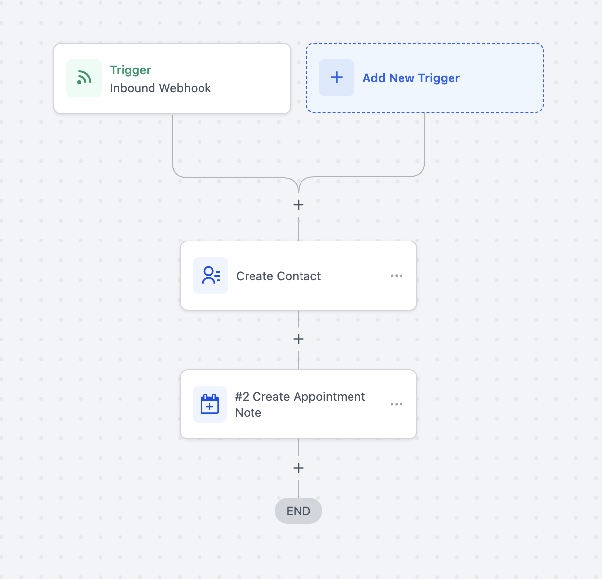Open the Create Appointment Note three-dot menu
602x579 pixels.
tap(396, 404)
